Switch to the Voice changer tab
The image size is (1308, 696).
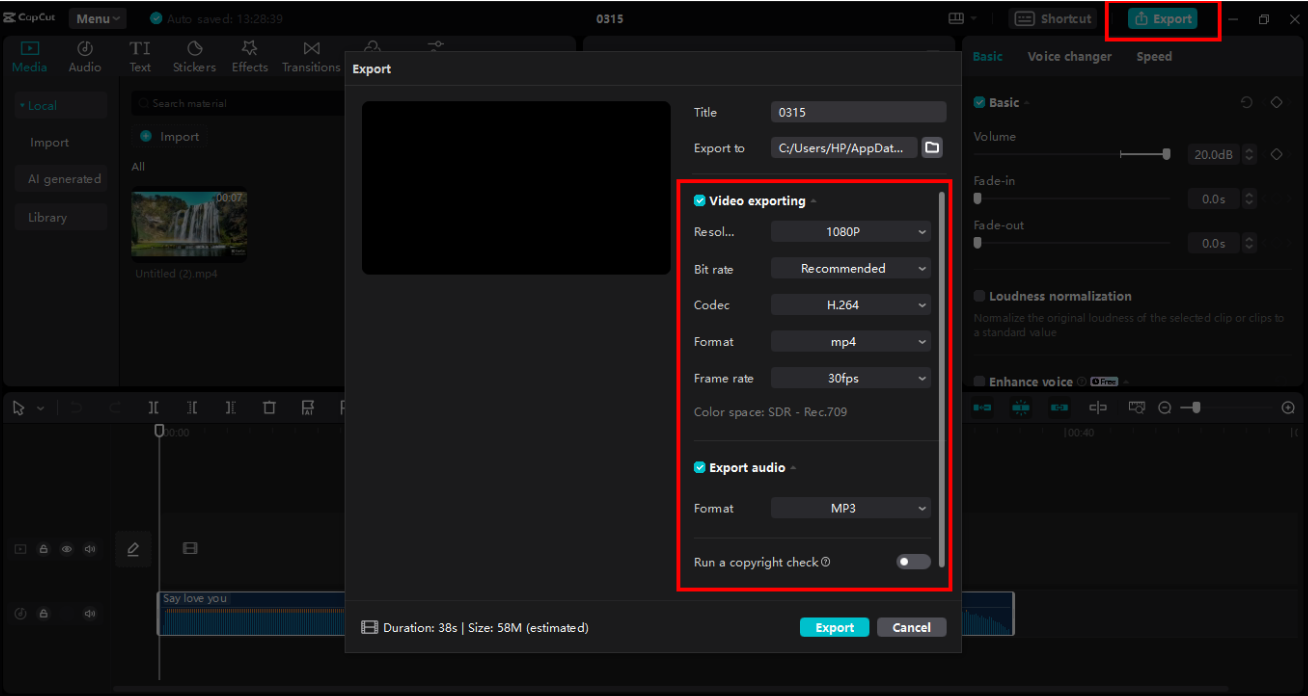click(1069, 57)
